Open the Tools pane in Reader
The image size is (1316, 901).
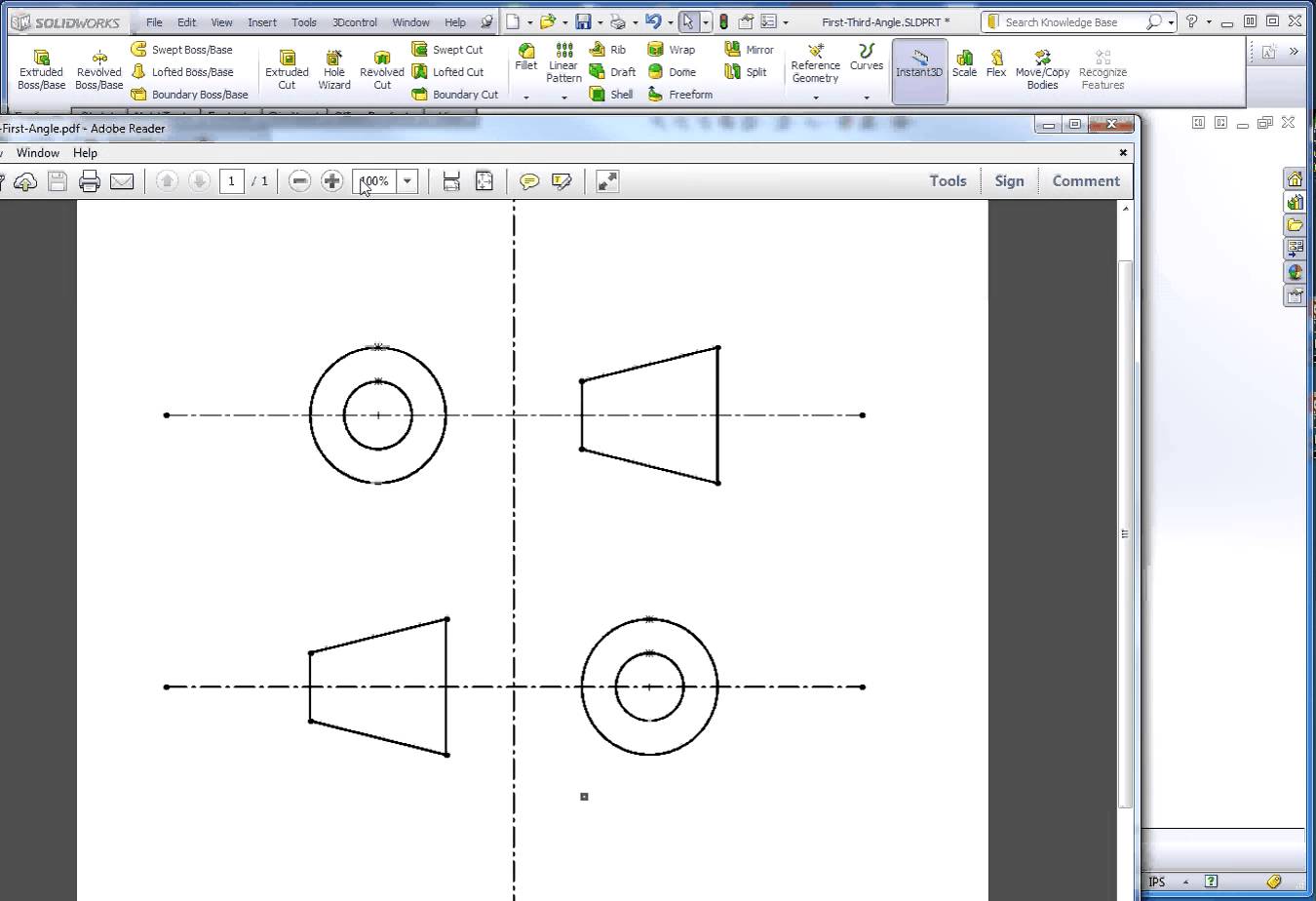(947, 181)
